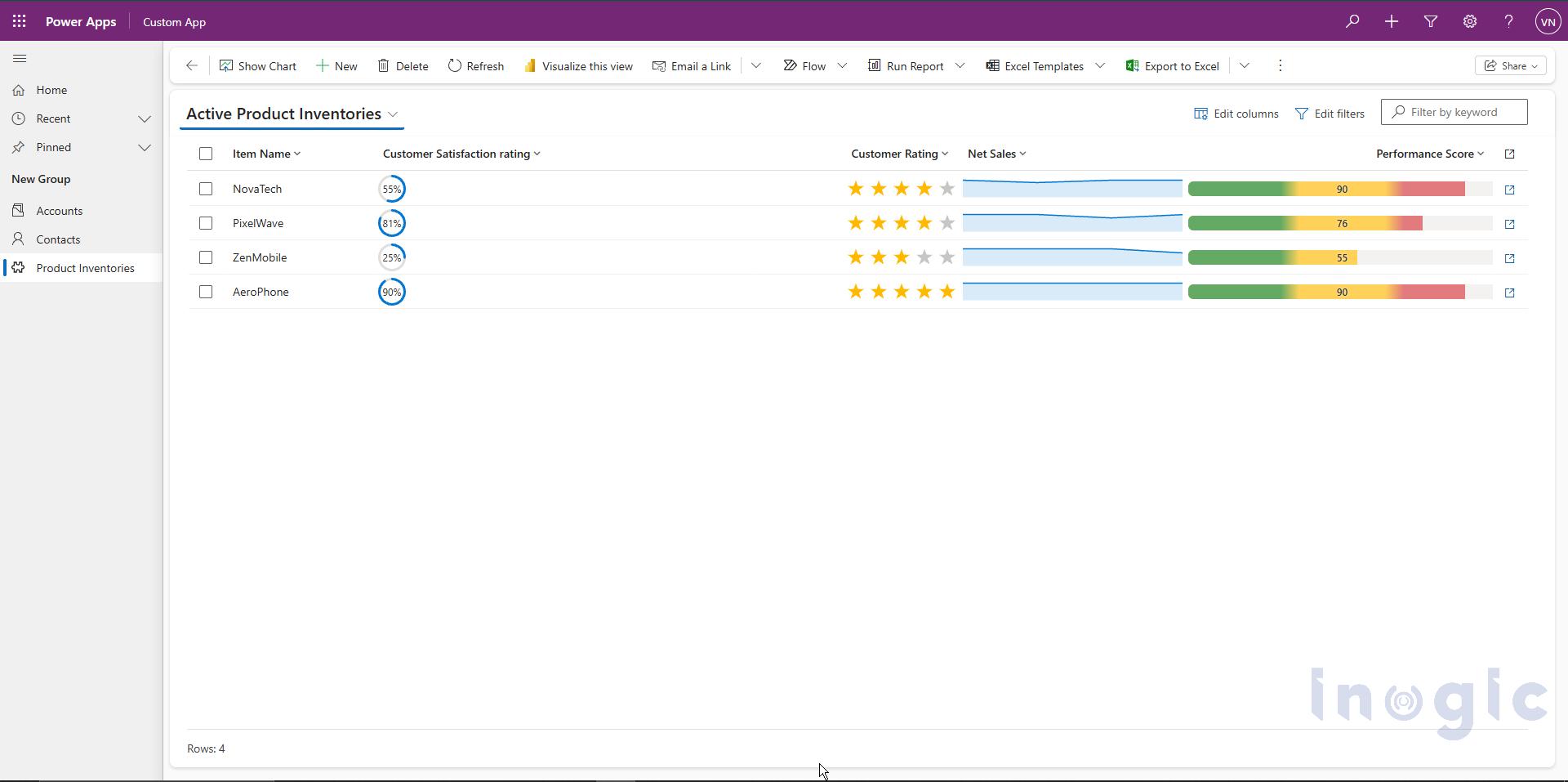Expand the Excel Templates dropdown chevron

(x=1100, y=66)
